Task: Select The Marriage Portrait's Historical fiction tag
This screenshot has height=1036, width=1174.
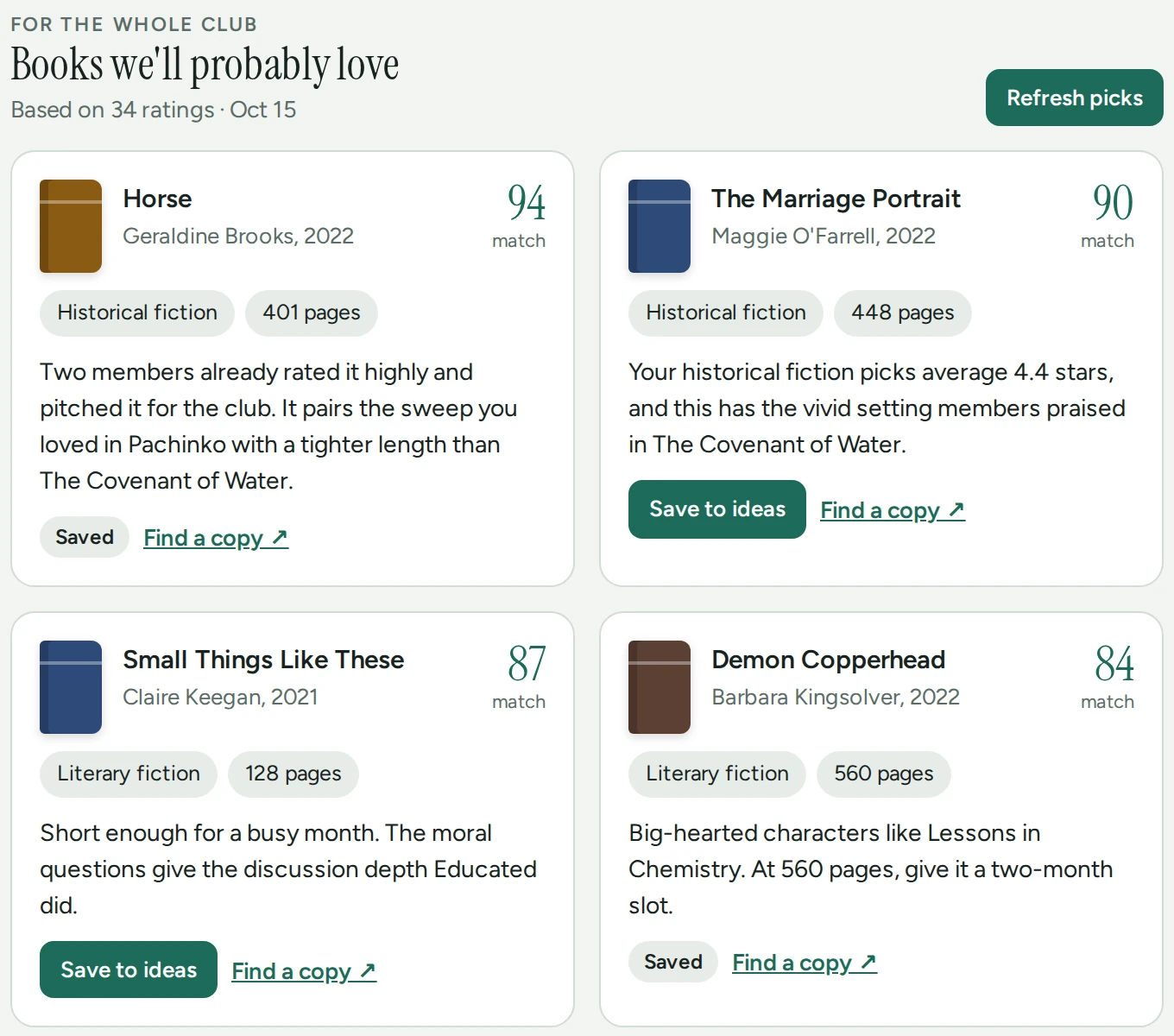Action: (x=726, y=313)
